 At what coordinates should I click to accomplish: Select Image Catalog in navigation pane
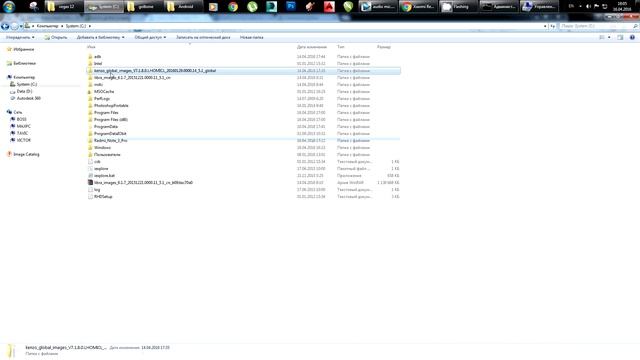coord(26,154)
